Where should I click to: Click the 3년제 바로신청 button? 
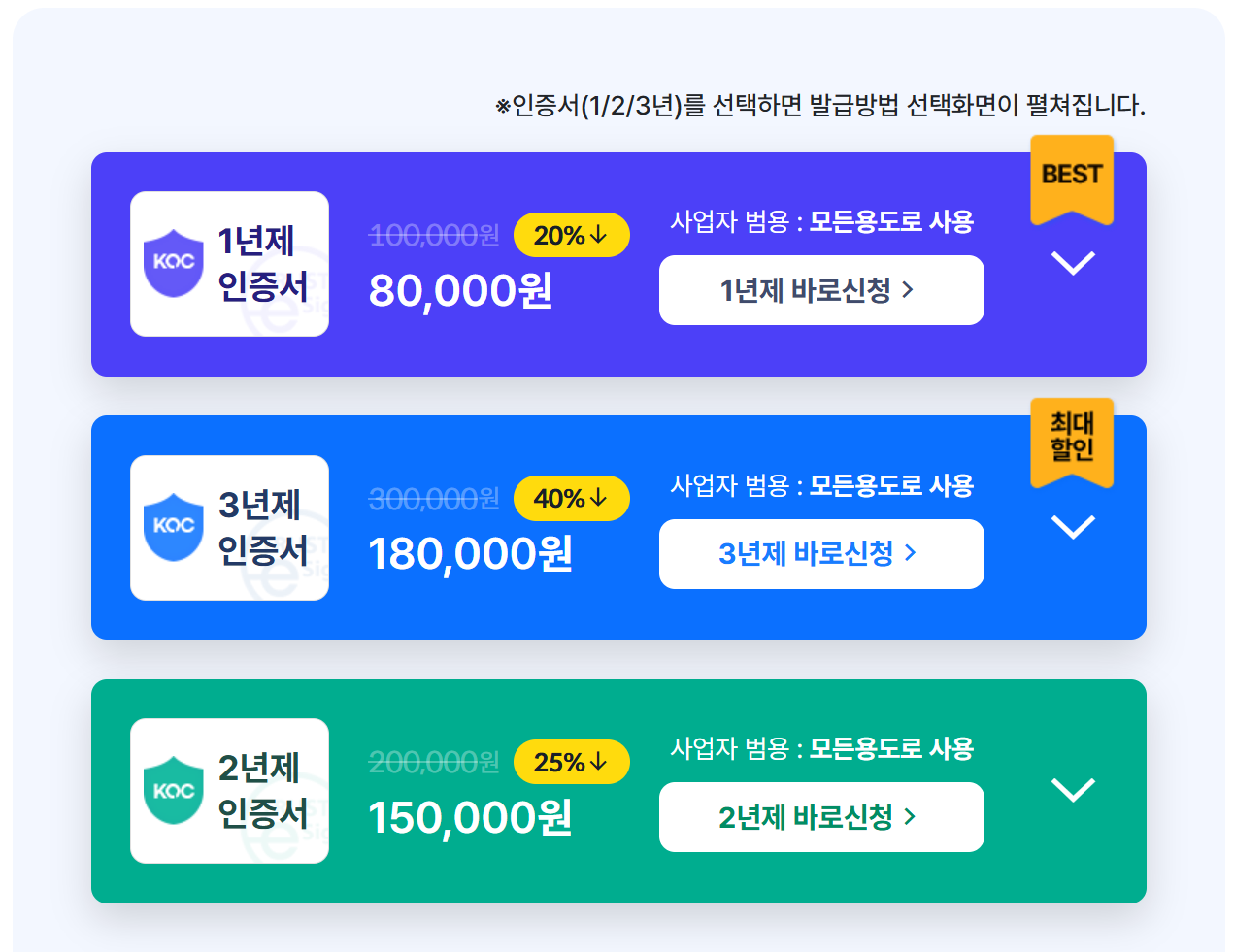coord(821,554)
